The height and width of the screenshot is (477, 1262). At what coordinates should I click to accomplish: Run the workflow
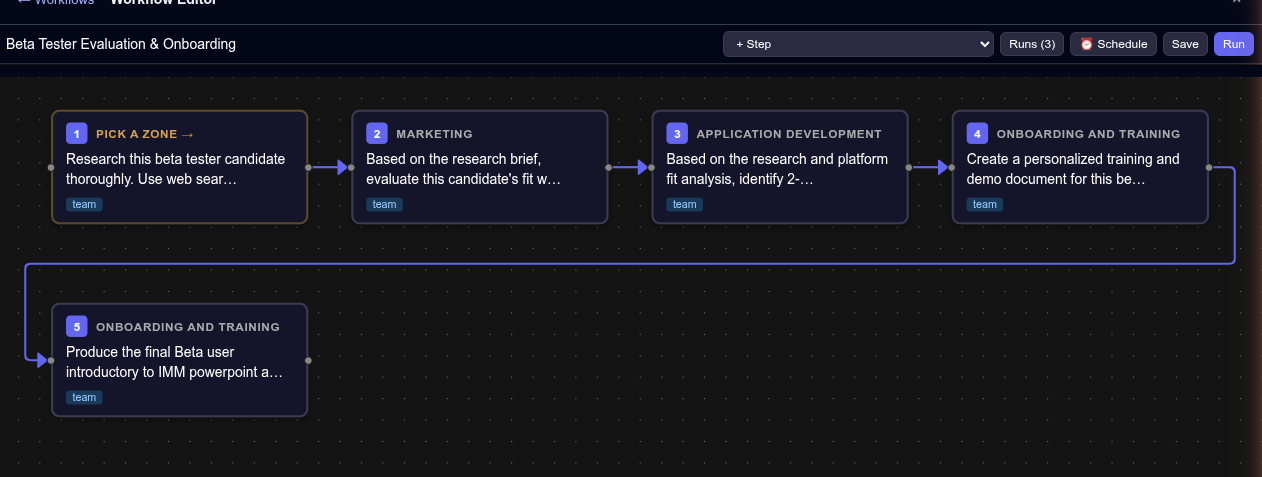click(x=1234, y=44)
